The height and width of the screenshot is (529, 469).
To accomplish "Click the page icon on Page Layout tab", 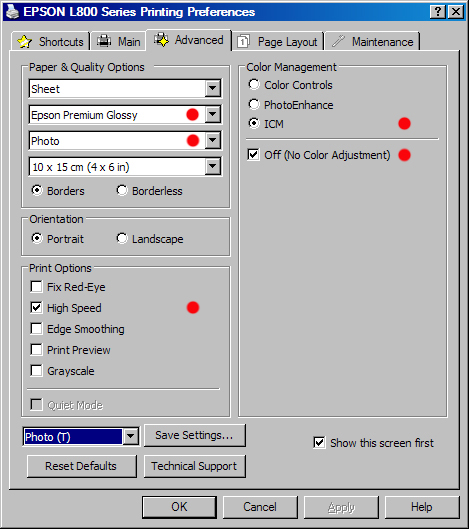I will click(x=243, y=41).
